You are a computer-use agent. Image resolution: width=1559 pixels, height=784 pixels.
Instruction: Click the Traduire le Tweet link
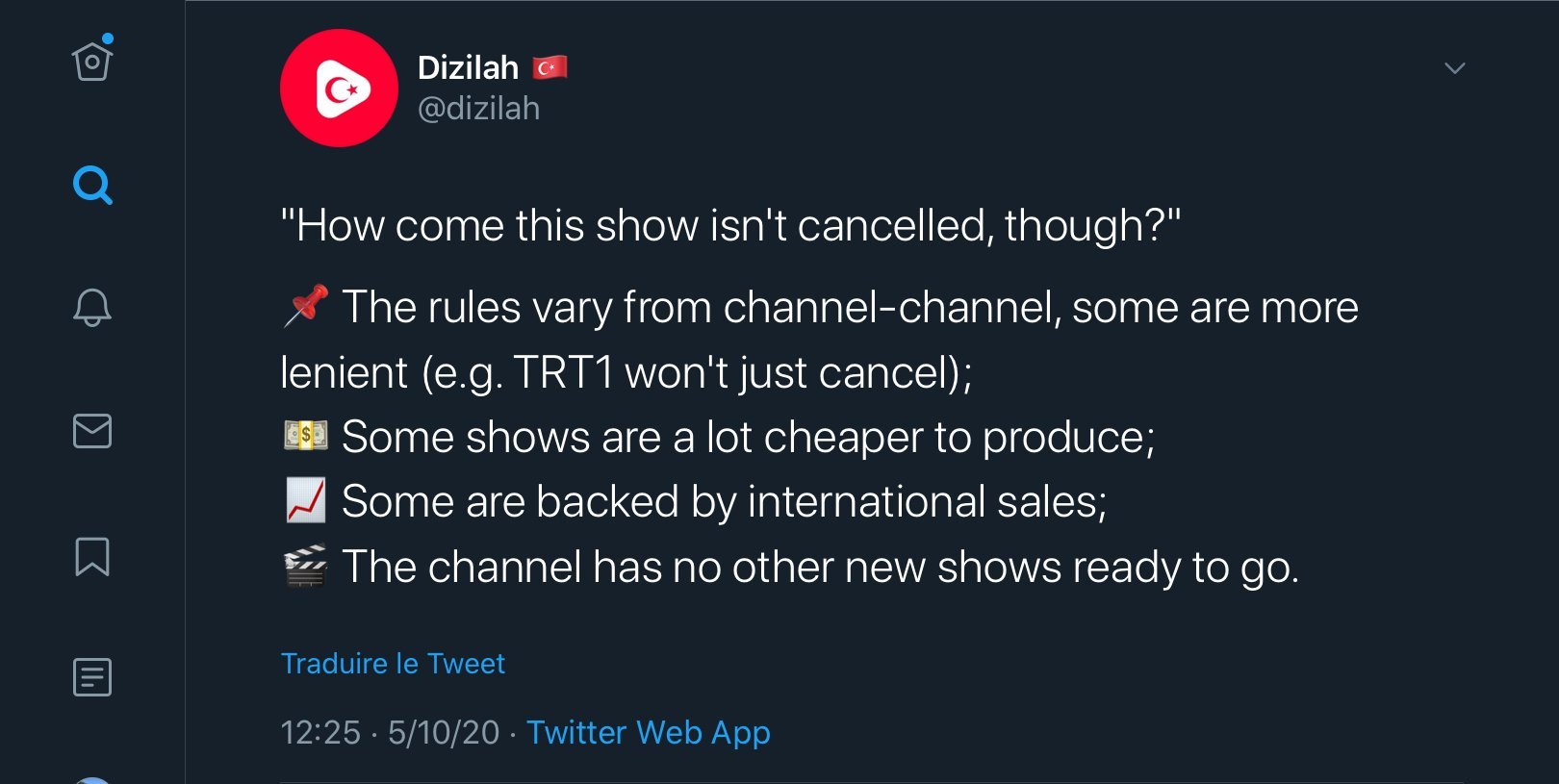393,664
